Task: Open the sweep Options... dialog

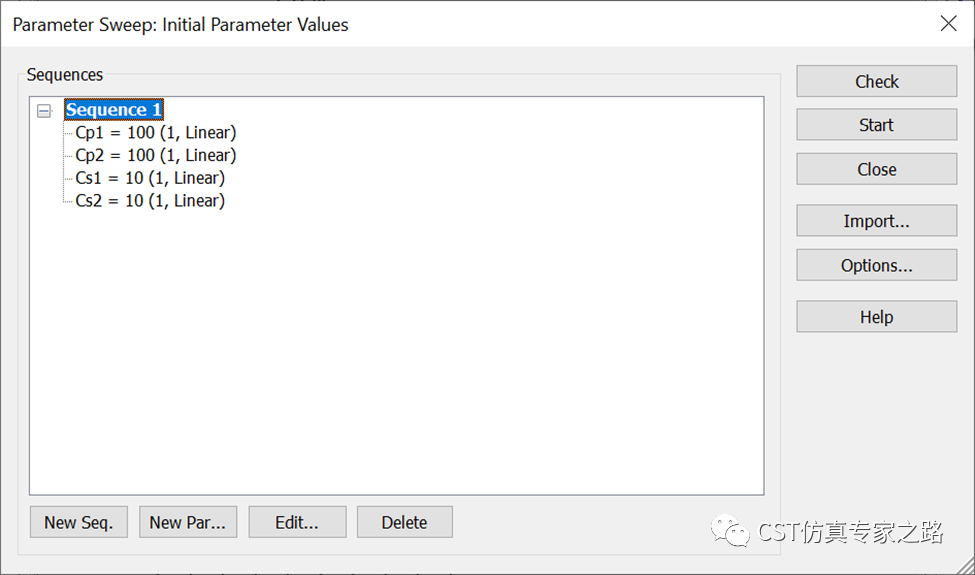Action: 876,265
